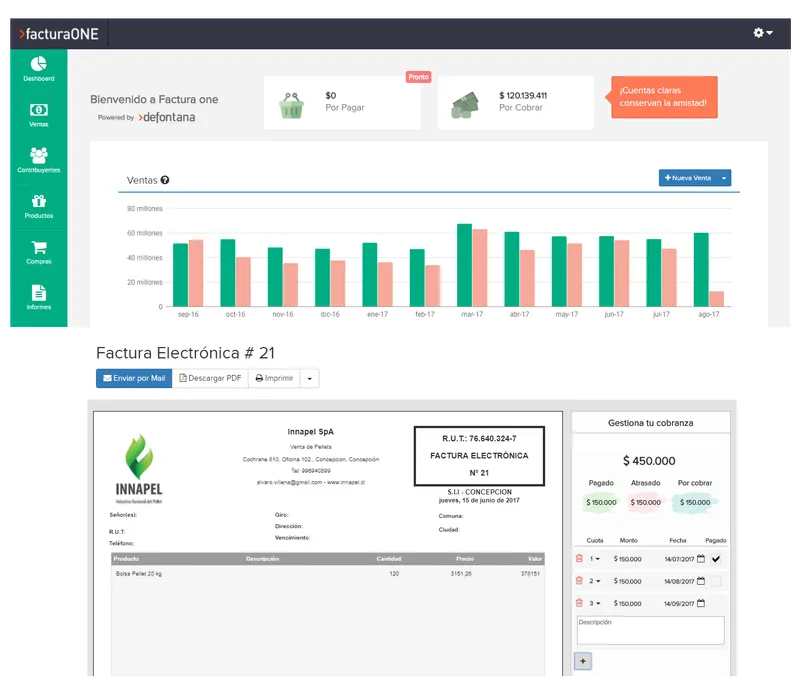Click the Pagado $150.000 green badge
The image size is (800, 686).
tap(601, 502)
